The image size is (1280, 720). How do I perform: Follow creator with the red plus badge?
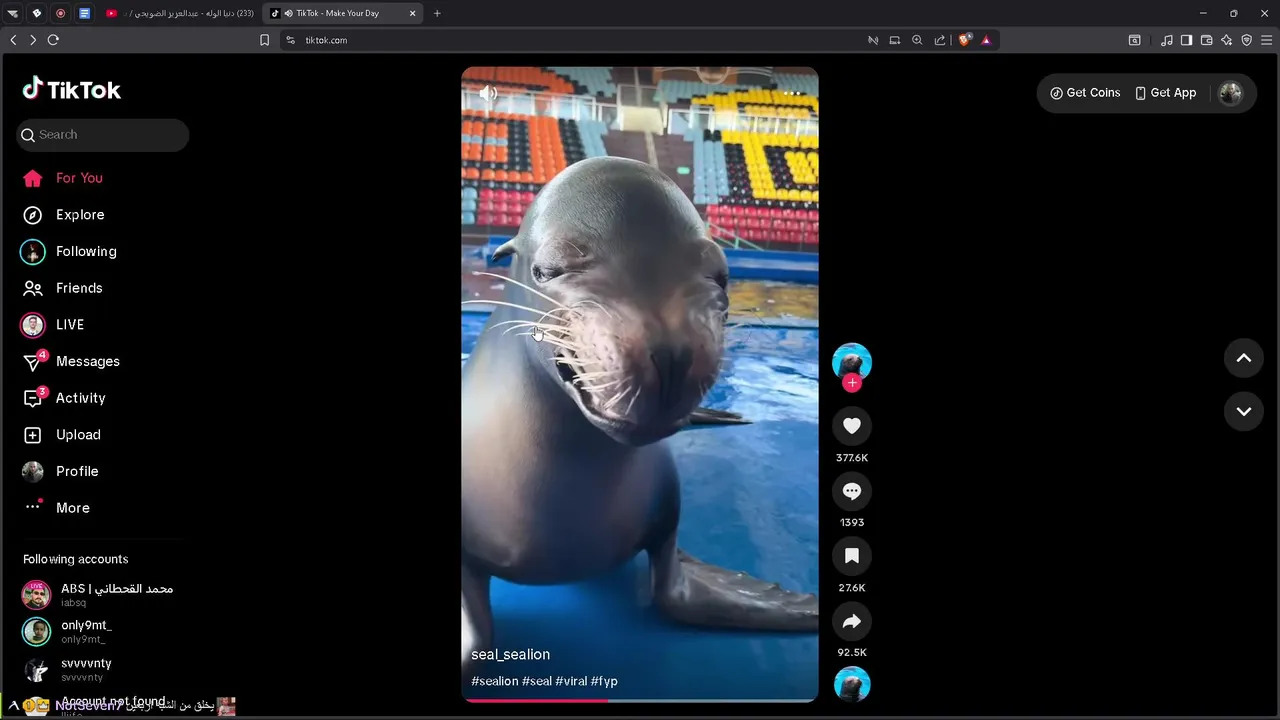(x=852, y=383)
